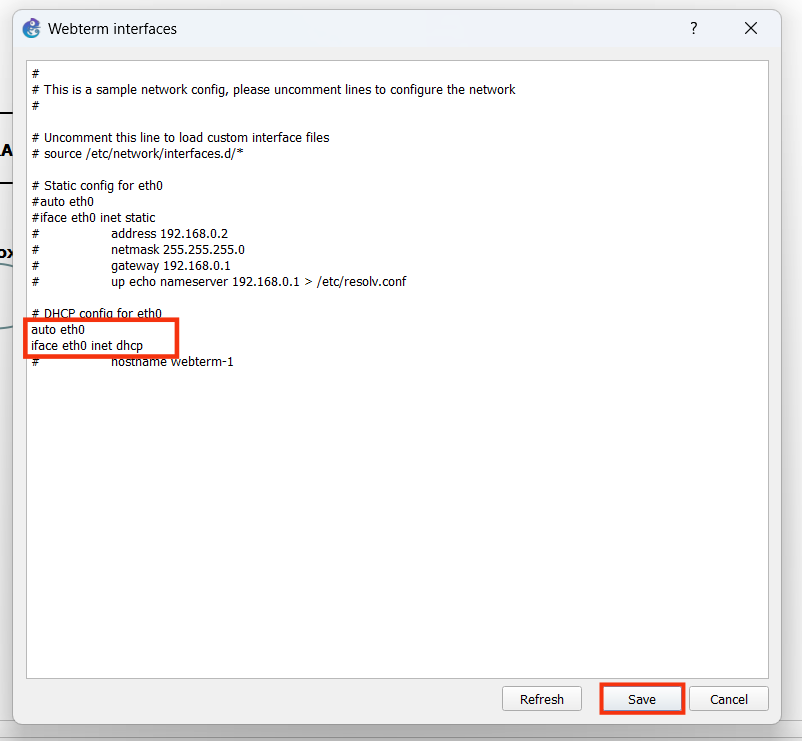Close the Webterm interfaces dialog

(x=751, y=29)
